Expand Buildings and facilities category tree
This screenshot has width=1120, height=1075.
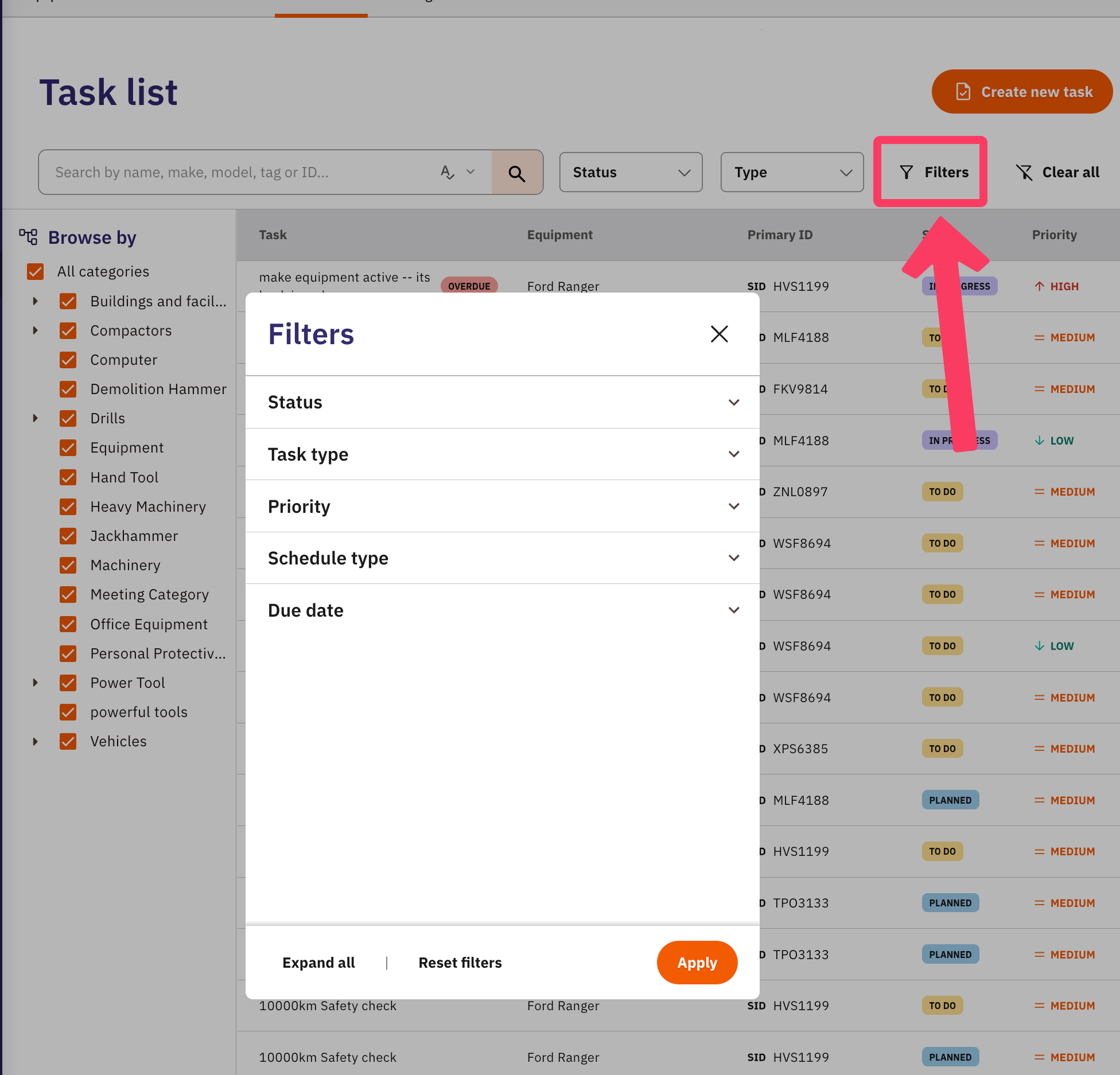tap(36, 301)
